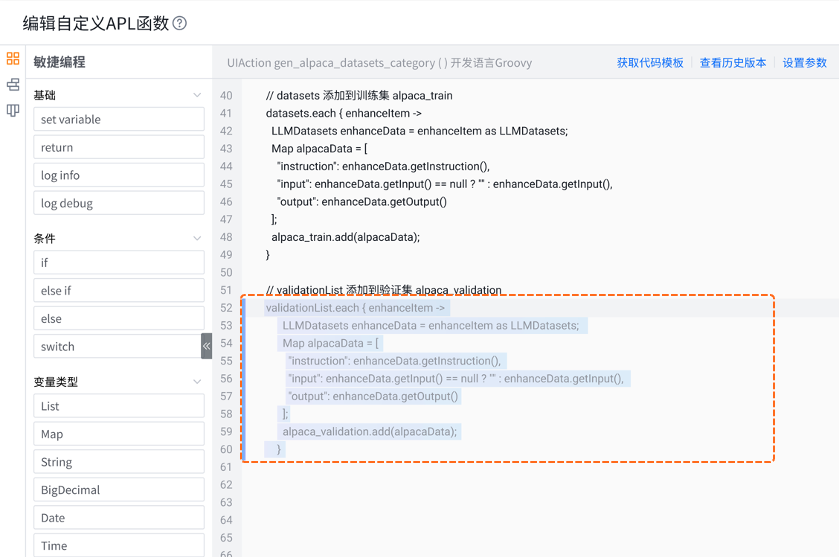Image resolution: width=839 pixels, height=557 pixels.
Task: Collapse the left panel with the double-chevron handle
Action: coord(206,346)
